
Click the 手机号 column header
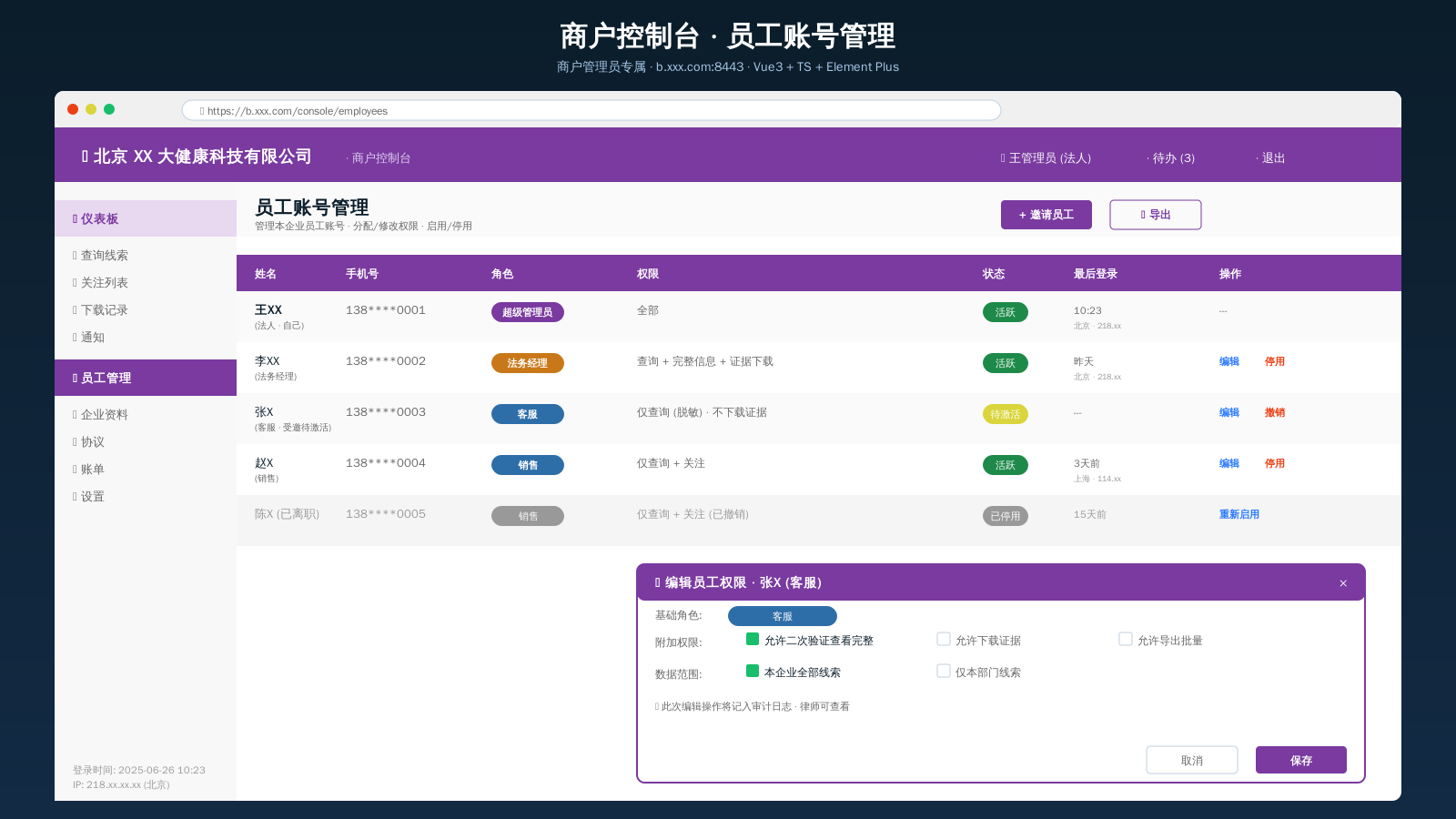point(362,274)
